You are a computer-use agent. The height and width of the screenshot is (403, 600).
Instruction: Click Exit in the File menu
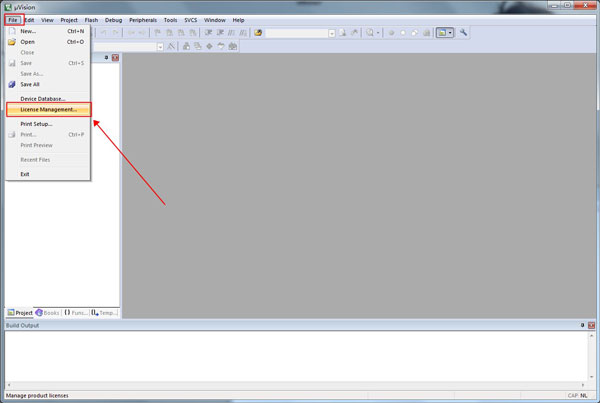(25, 174)
